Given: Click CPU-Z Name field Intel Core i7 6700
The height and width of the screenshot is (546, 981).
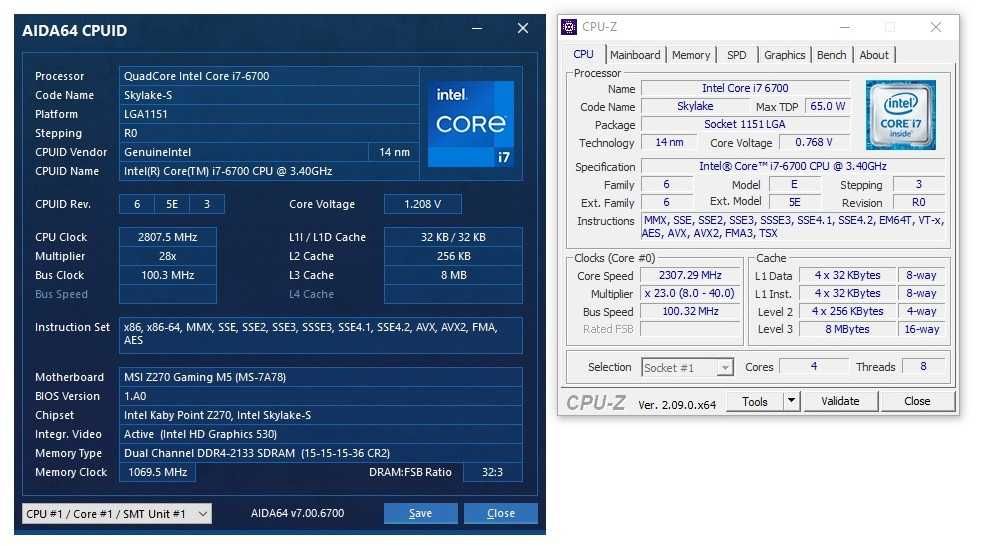Looking at the screenshot, I should [x=745, y=88].
